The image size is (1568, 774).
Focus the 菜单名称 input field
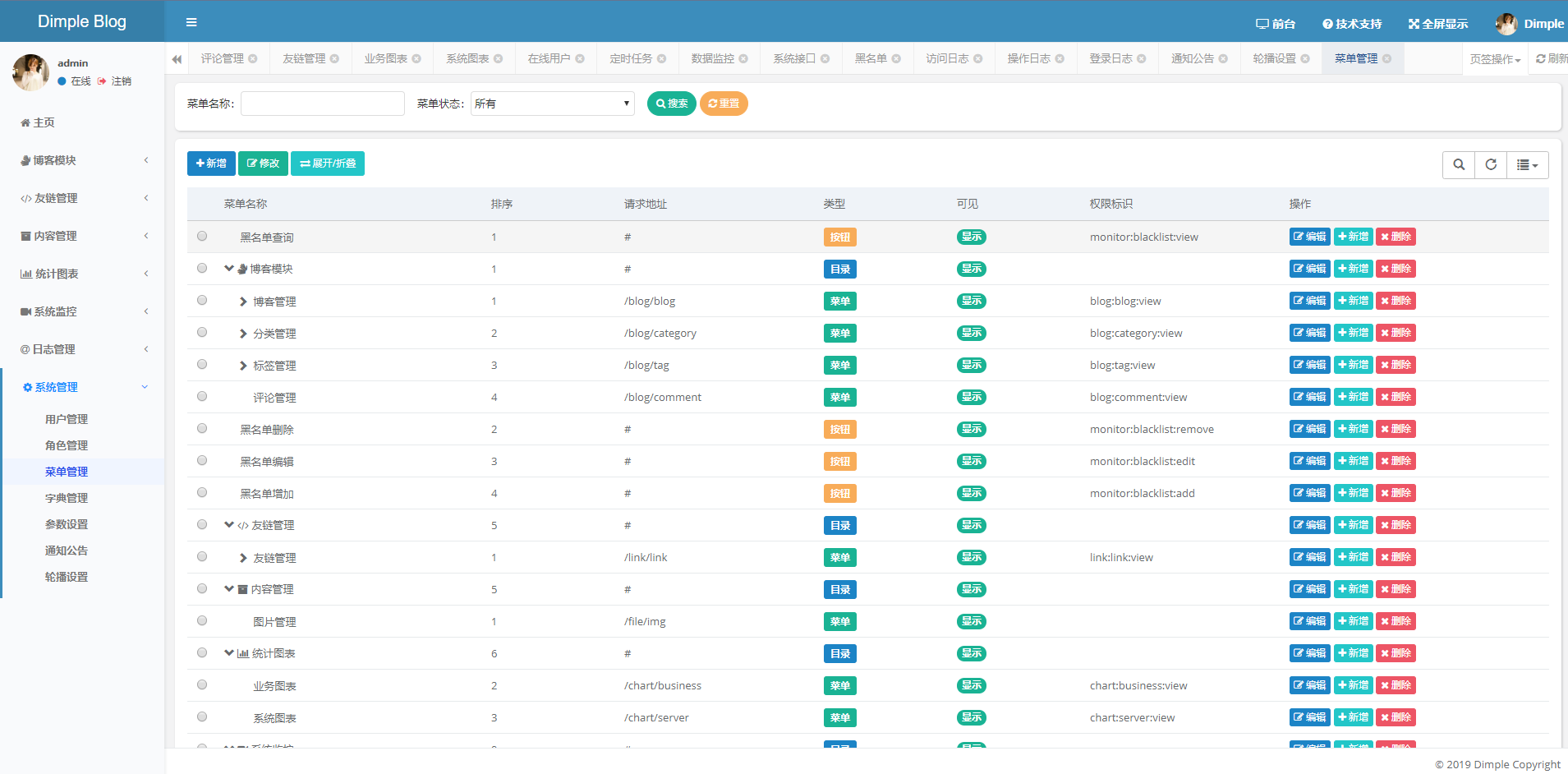(x=323, y=104)
